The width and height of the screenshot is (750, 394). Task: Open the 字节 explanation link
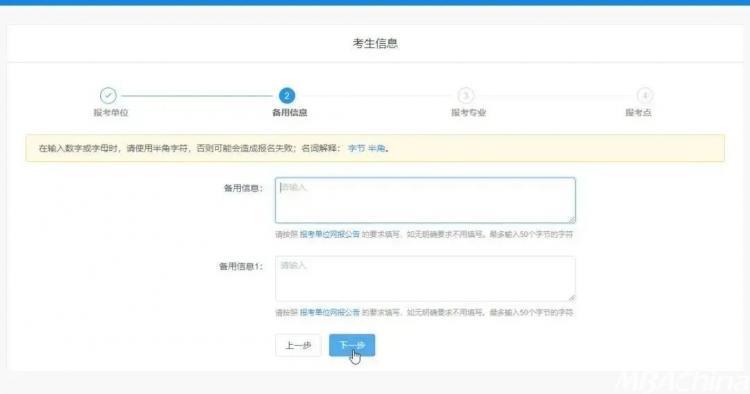point(356,149)
